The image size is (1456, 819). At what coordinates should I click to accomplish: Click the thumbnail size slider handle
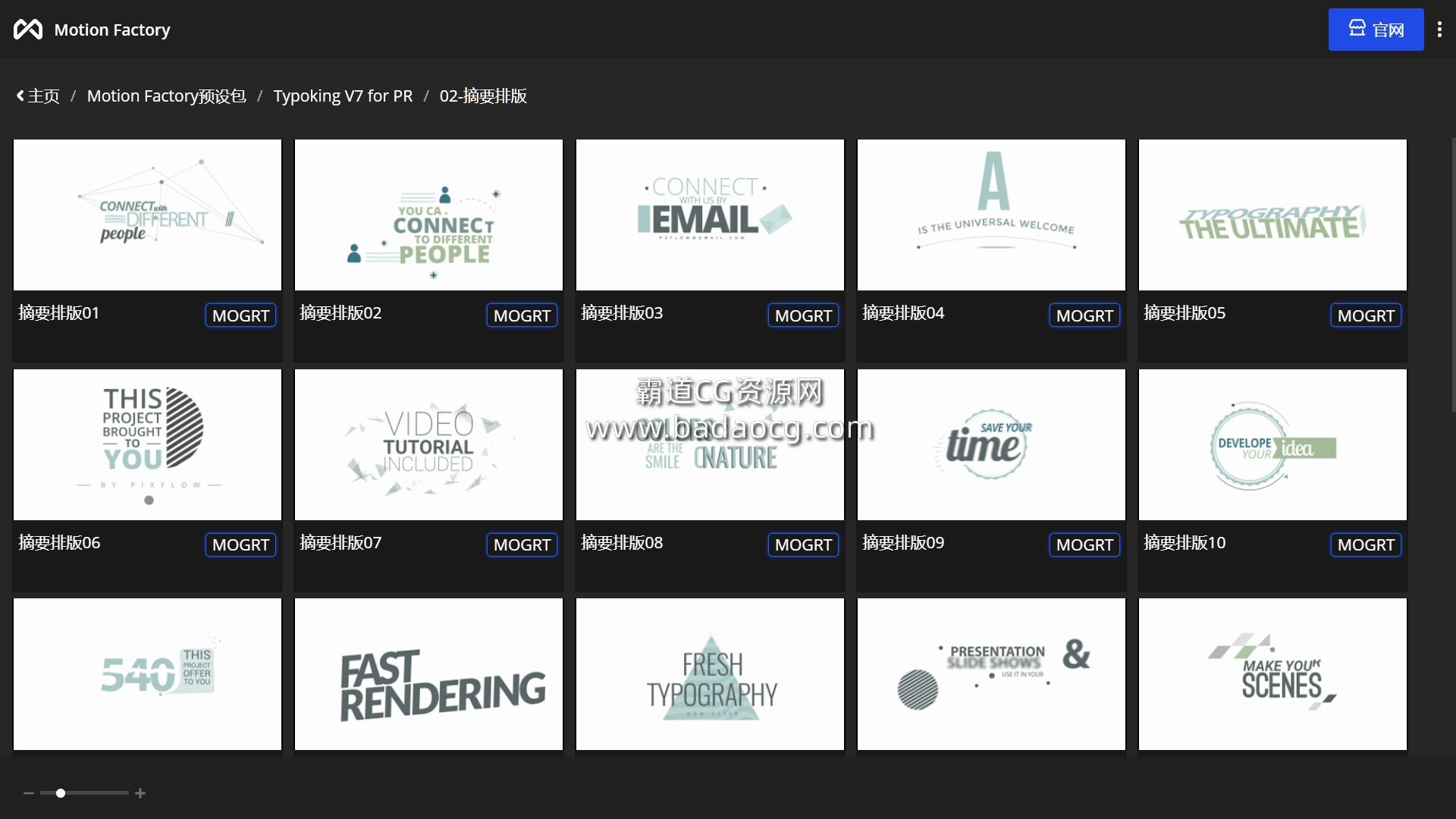pos(61,793)
